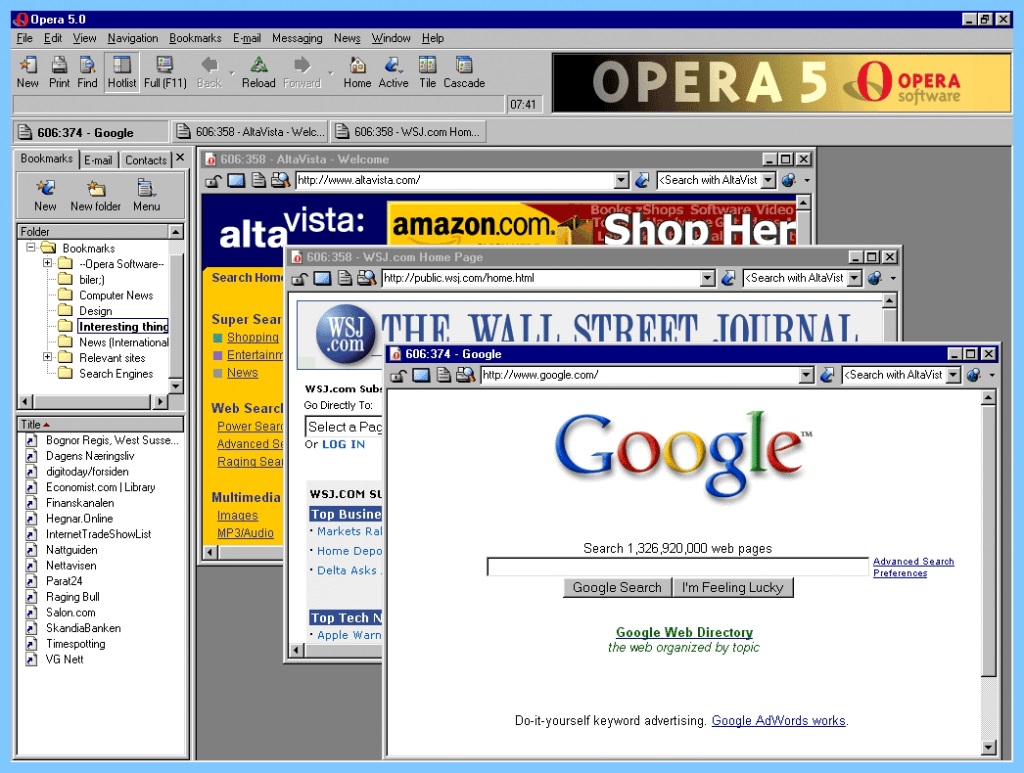Open the Google Preferences link
This screenshot has width=1024, height=773.
point(900,573)
